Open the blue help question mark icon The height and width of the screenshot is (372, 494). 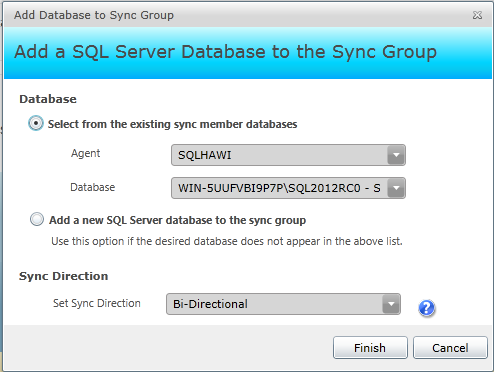click(427, 308)
